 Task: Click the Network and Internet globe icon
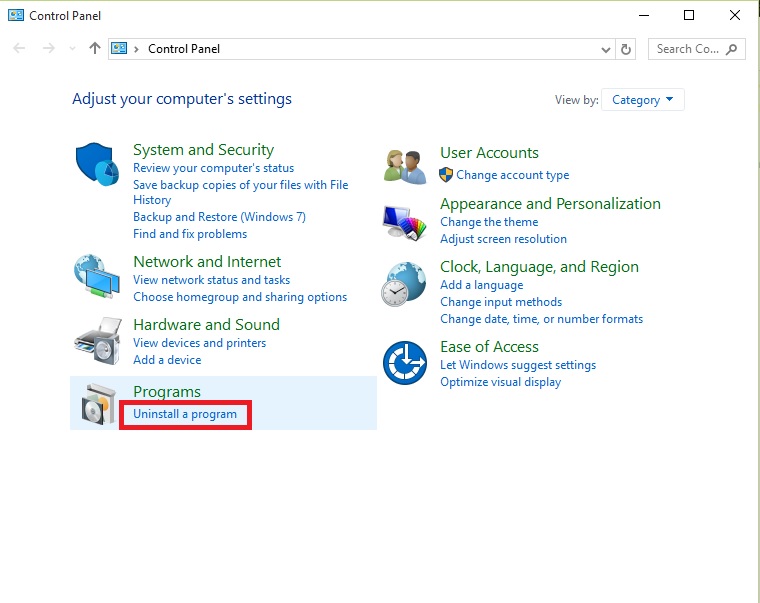coord(97,276)
